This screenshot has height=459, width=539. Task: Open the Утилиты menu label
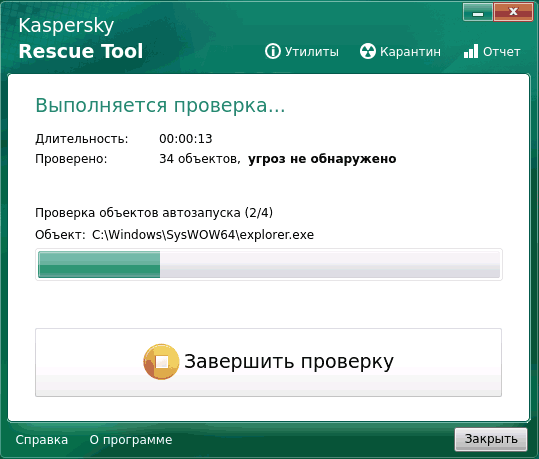(312, 52)
